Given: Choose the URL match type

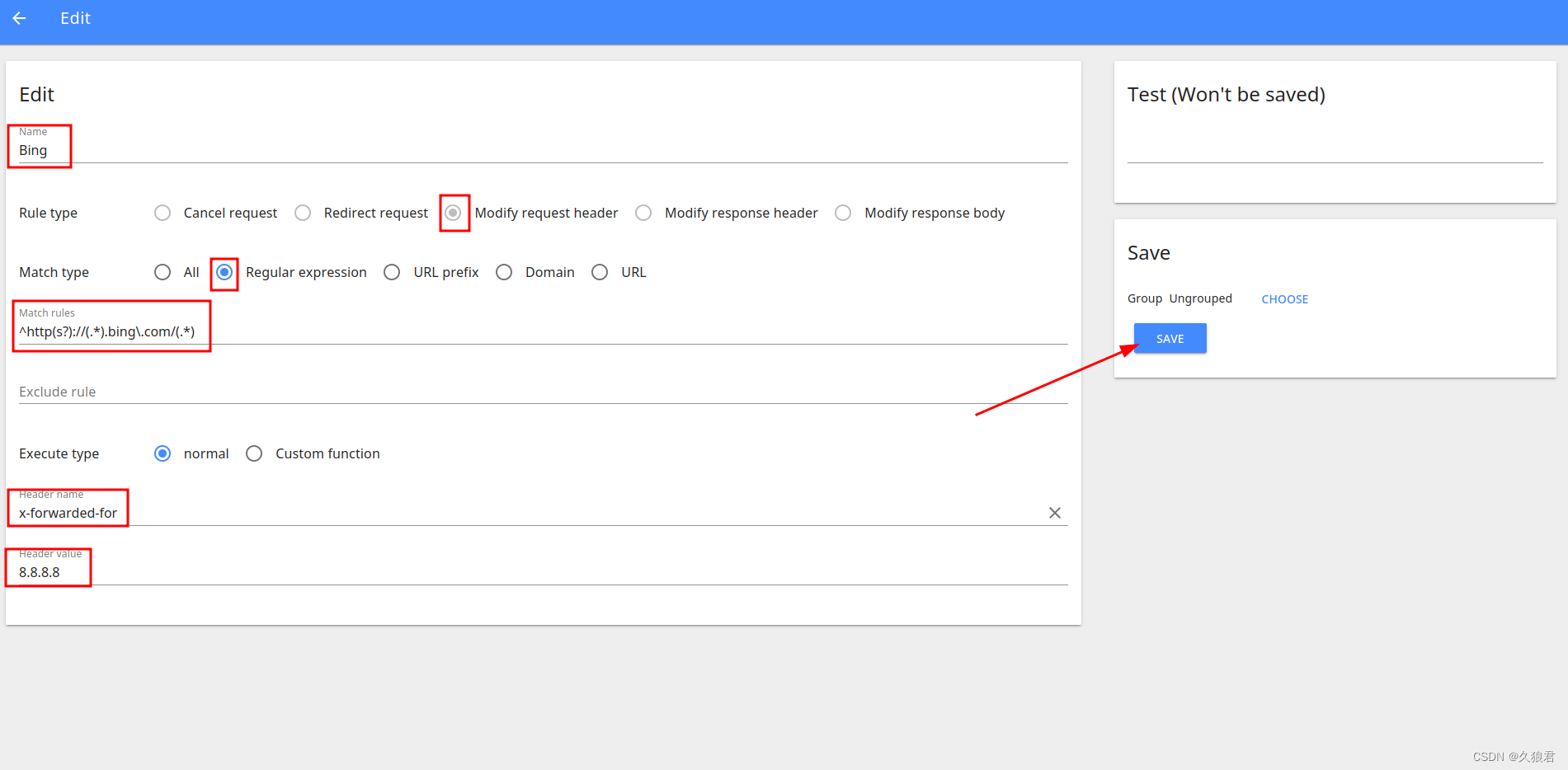Looking at the screenshot, I should (x=600, y=272).
